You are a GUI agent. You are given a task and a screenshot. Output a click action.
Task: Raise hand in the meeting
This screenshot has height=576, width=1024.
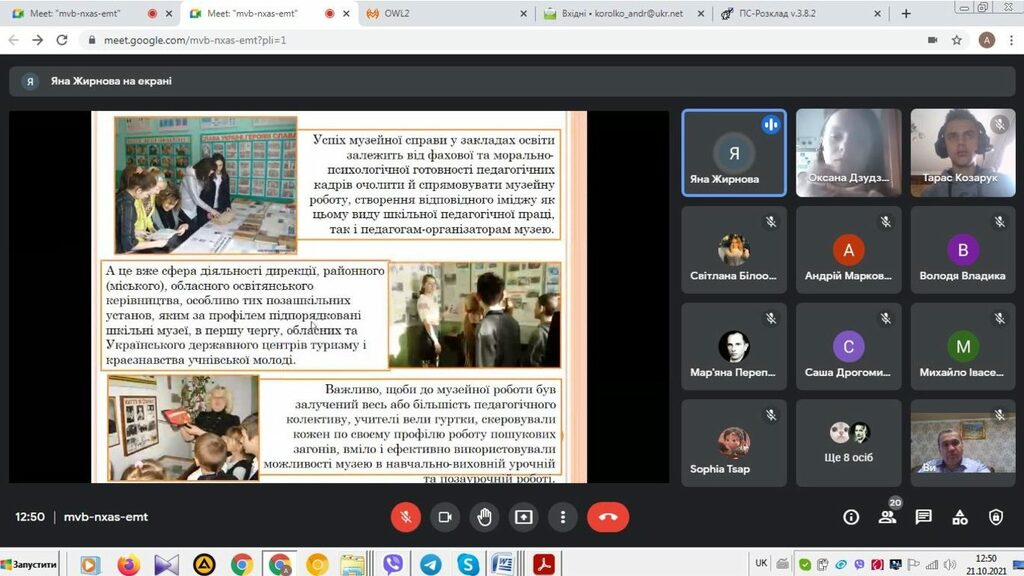coord(484,517)
